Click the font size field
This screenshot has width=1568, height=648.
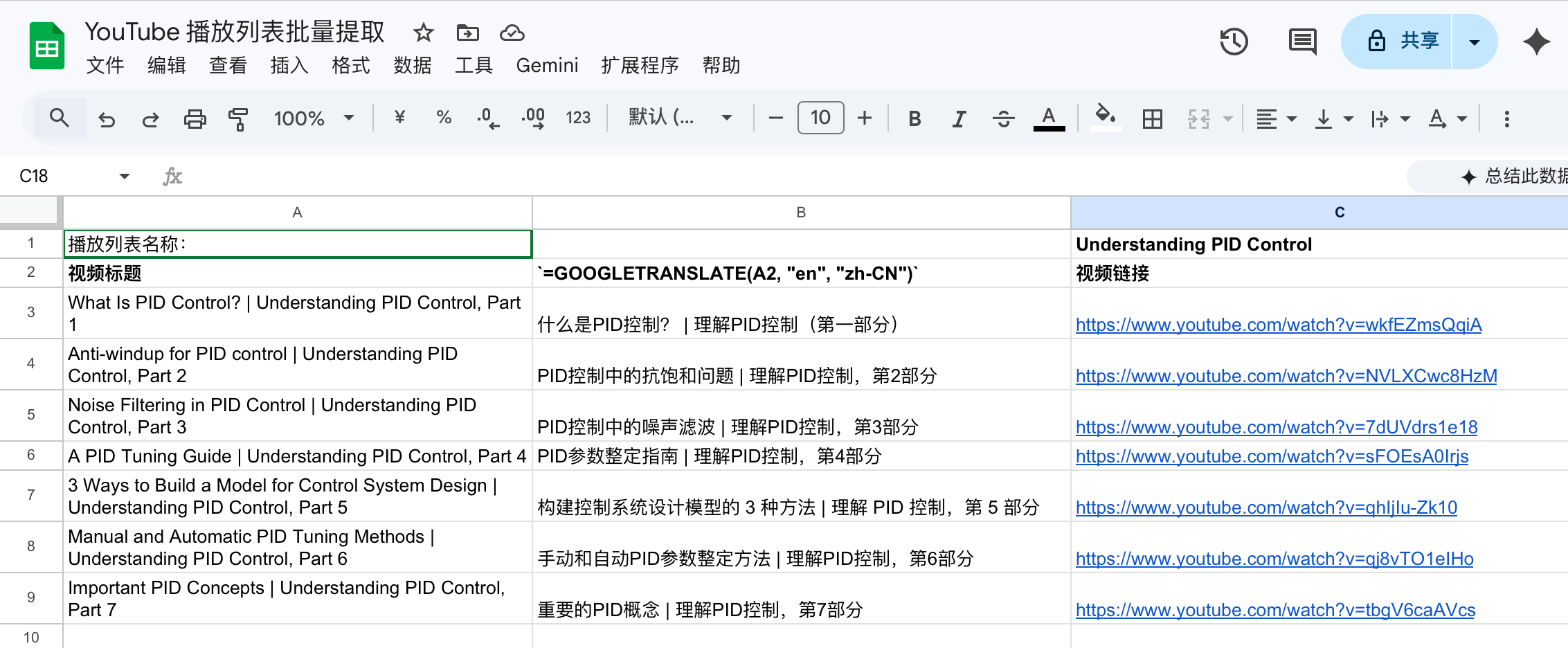(x=820, y=118)
